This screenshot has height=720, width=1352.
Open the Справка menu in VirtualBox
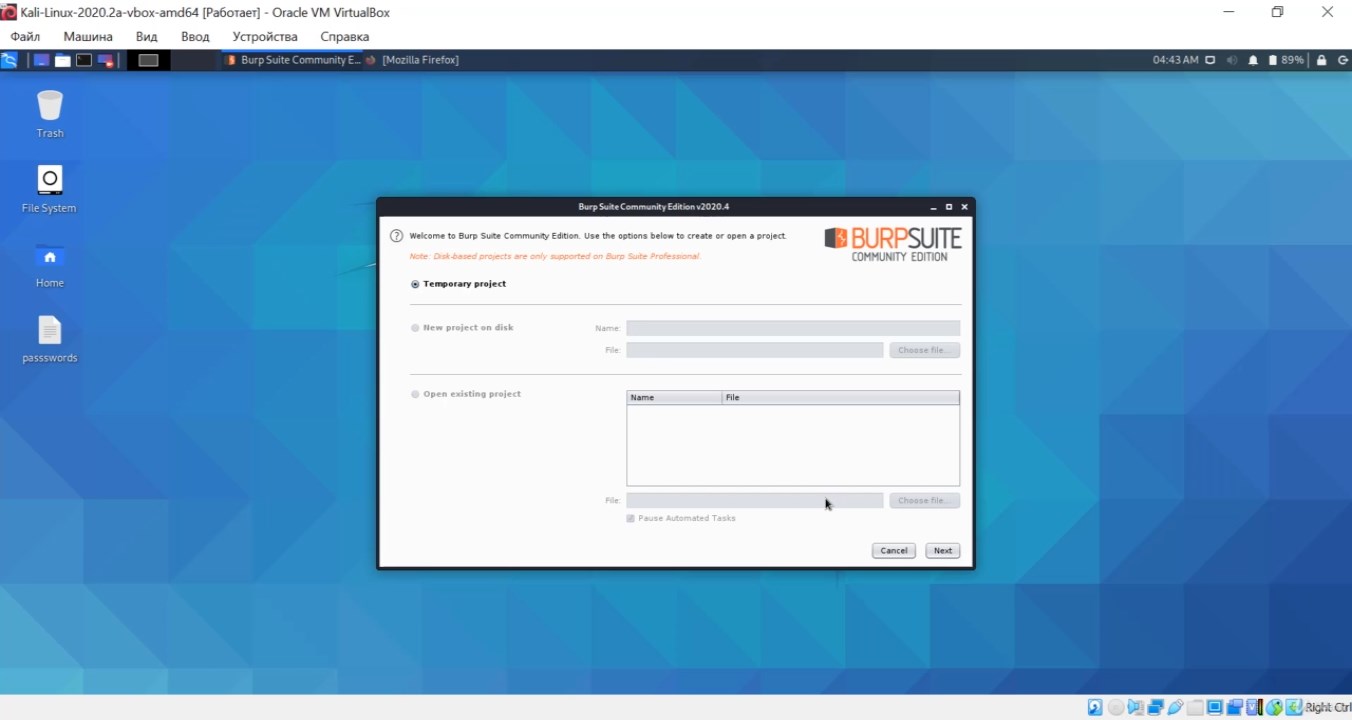pyautogui.click(x=345, y=37)
